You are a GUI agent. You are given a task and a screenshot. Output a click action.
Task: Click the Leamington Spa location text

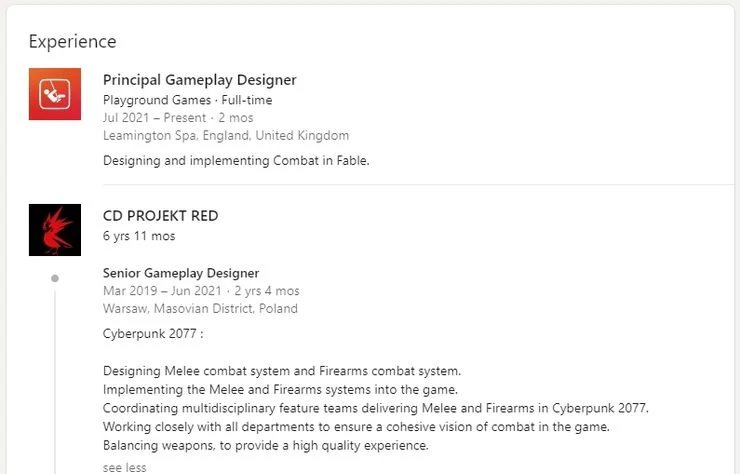click(226, 135)
